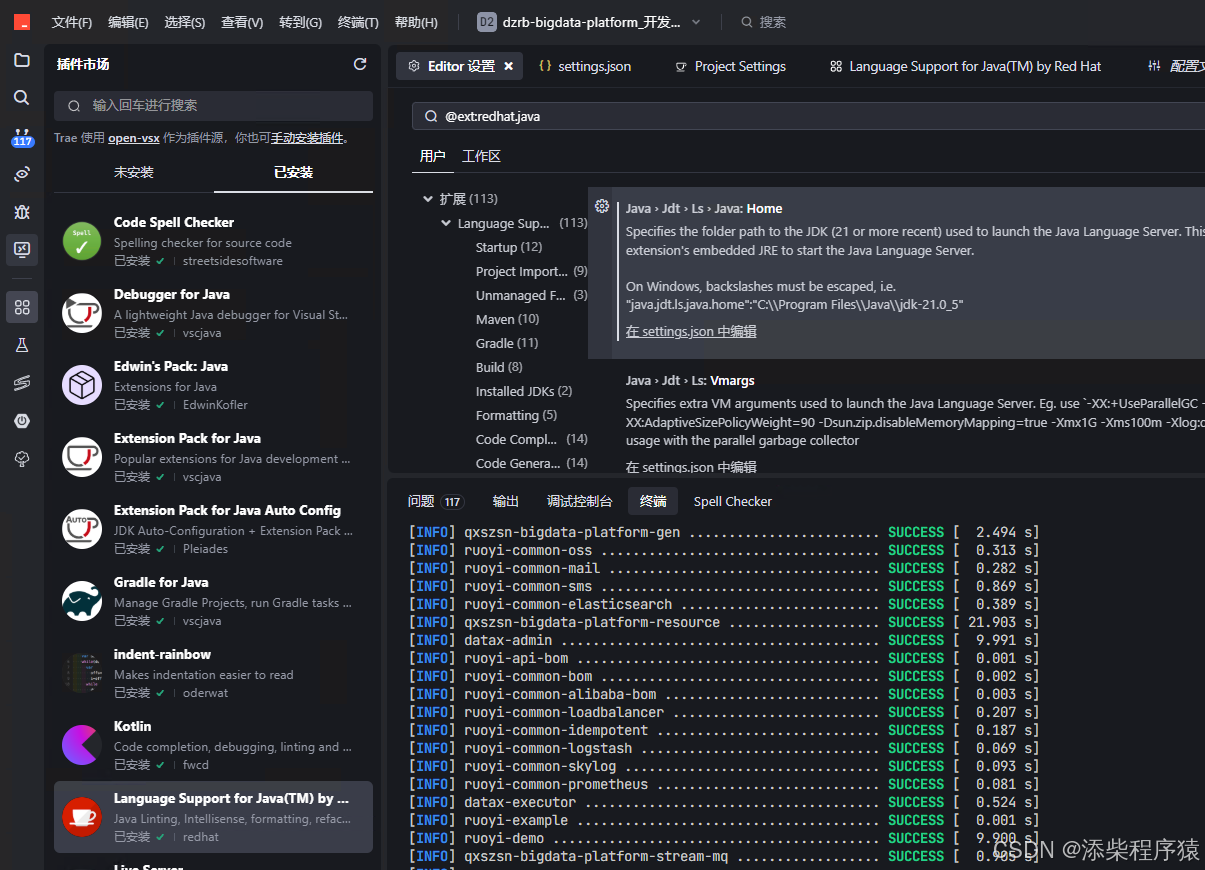The image size is (1205, 870).
Task: Open the Spell Checker panel tab
Action: pos(733,501)
